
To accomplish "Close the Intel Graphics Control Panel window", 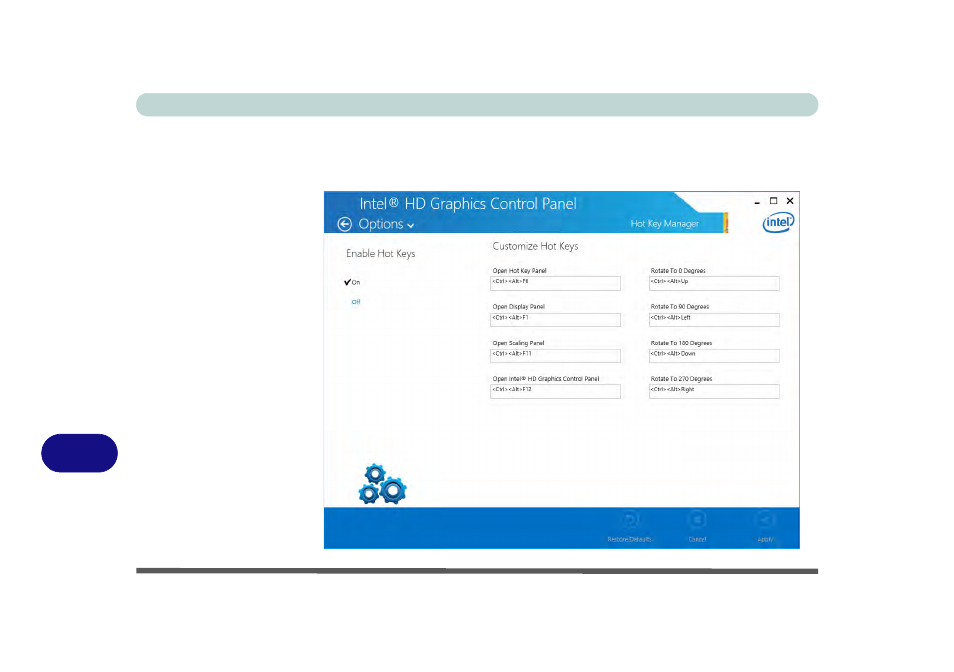I will point(790,201).
